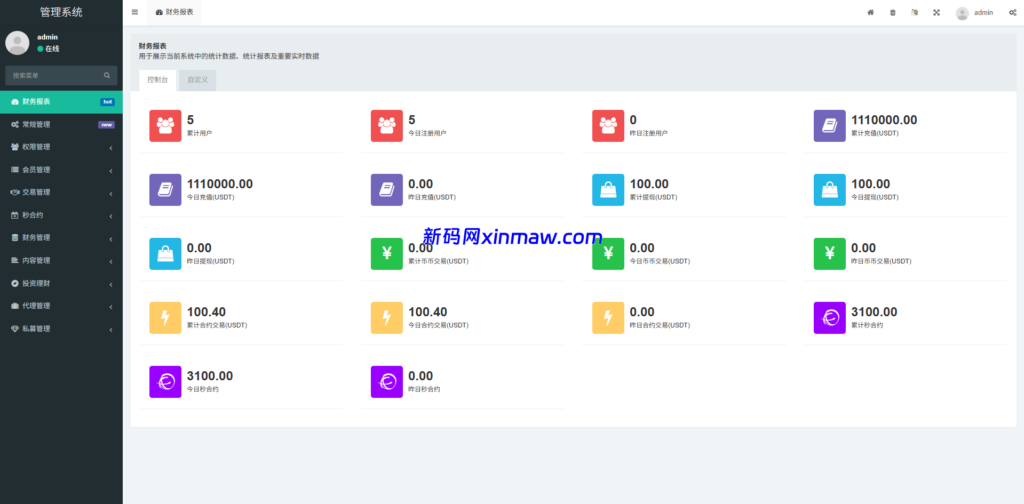Click the violet globe icon for 今日秒合约
Viewport: 1024px width, 504px height.
pos(165,381)
